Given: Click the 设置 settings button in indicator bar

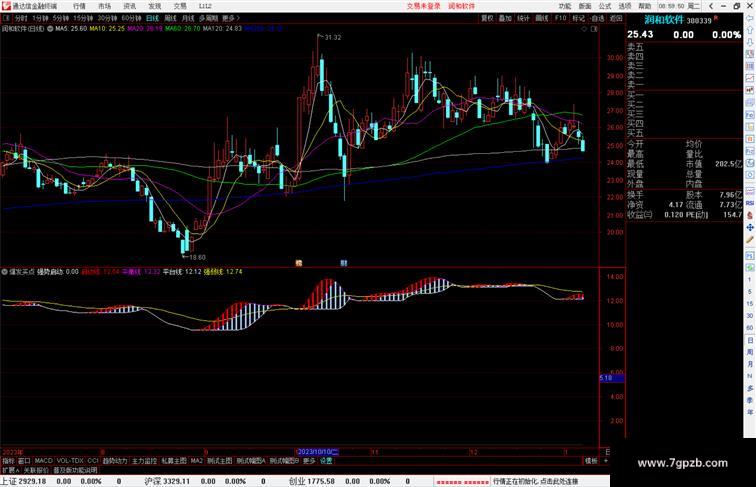Looking at the screenshot, I should [x=326, y=461].
